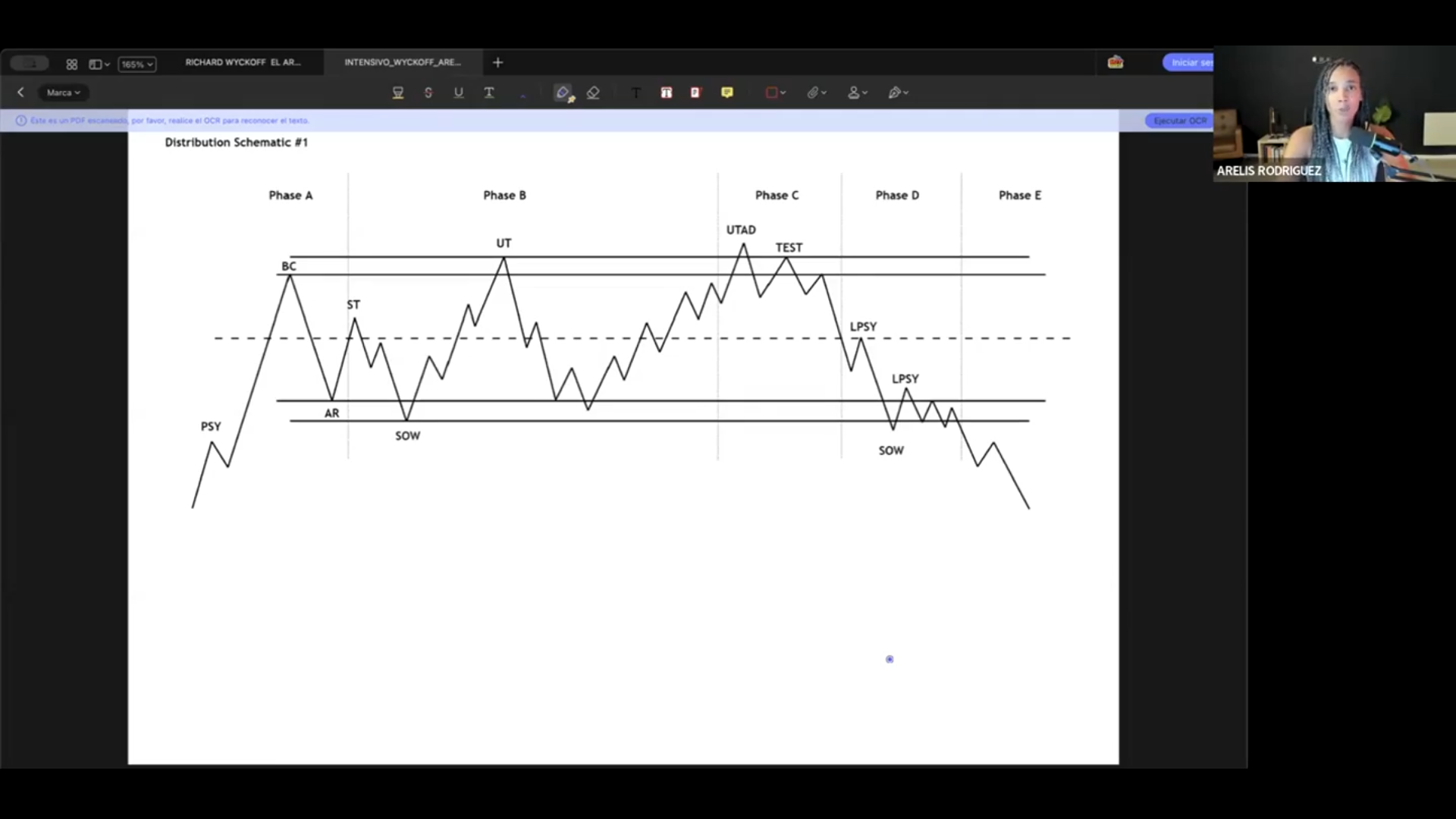Expand the Marca mode dropdown
Screen dimensions: 1456x819
[63, 93]
